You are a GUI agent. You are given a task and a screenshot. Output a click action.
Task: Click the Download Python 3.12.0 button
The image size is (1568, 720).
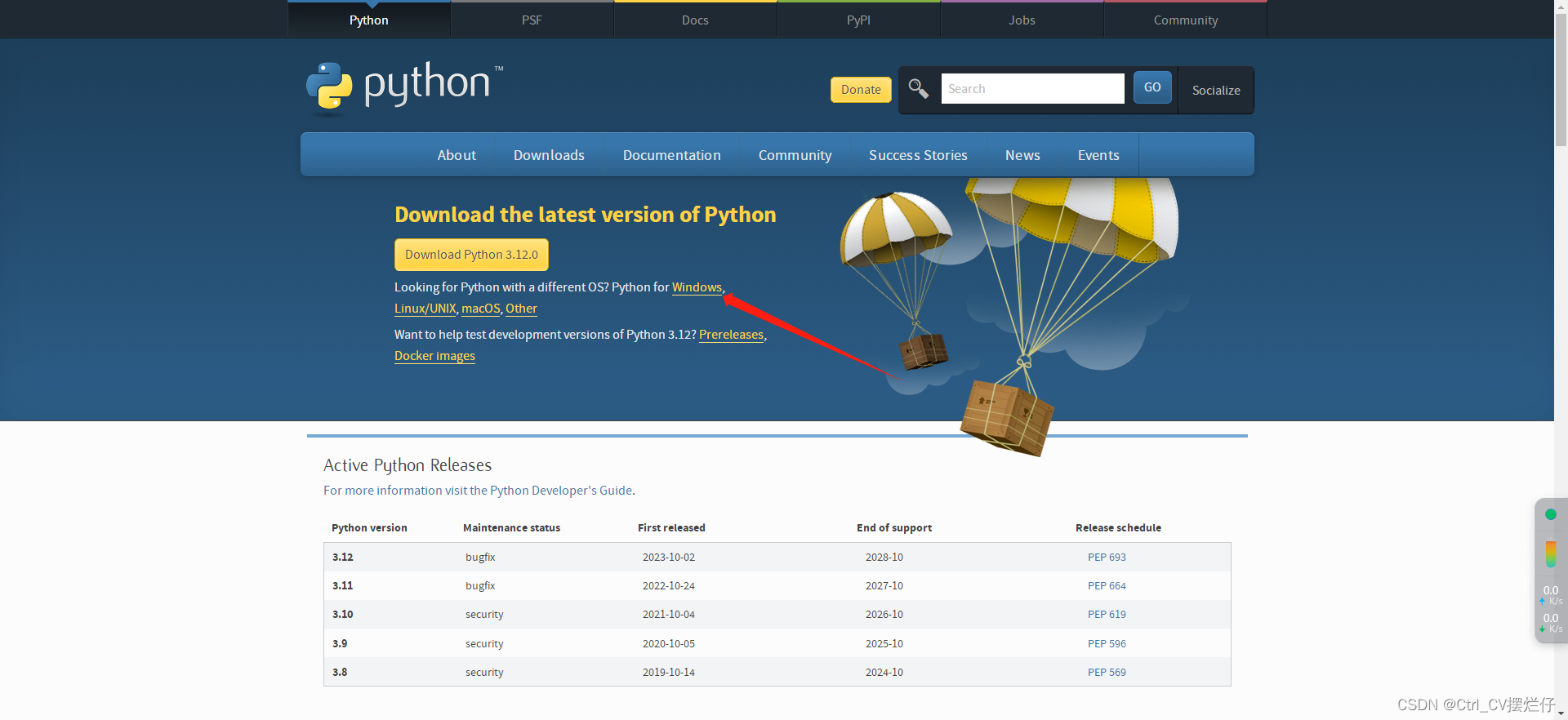[471, 255]
